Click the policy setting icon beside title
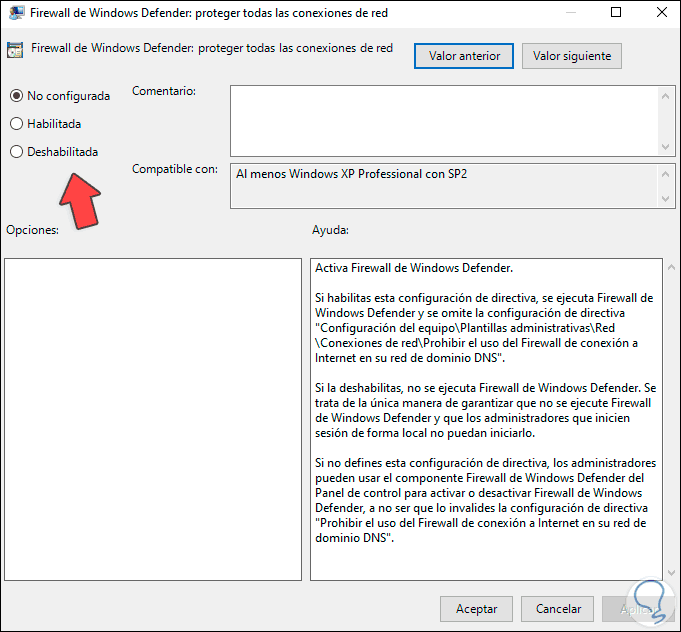This screenshot has height=632, width=681. click(x=15, y=50)
